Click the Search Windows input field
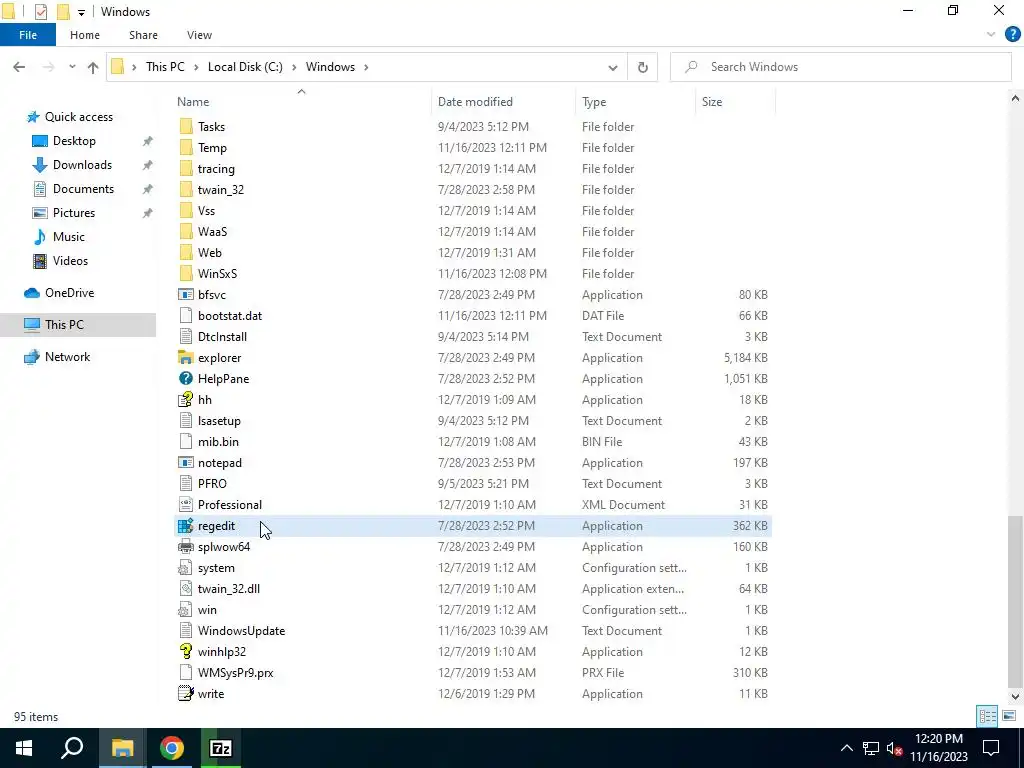The image size is (1024, 768). [841, 67]
